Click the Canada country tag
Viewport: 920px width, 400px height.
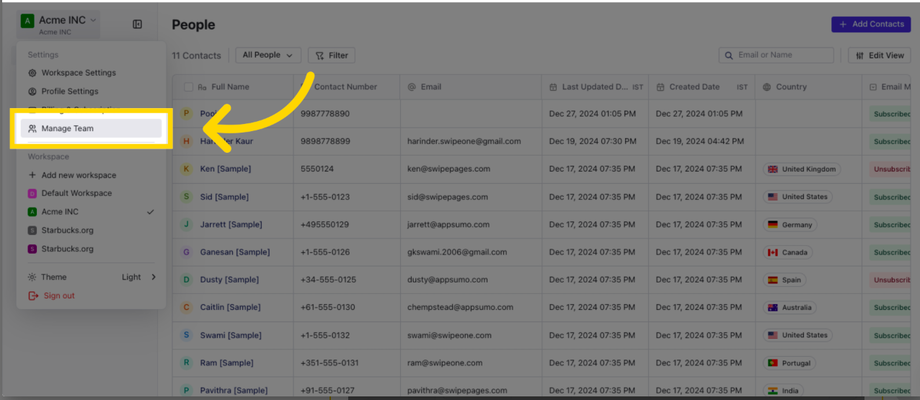pos(787,253)
